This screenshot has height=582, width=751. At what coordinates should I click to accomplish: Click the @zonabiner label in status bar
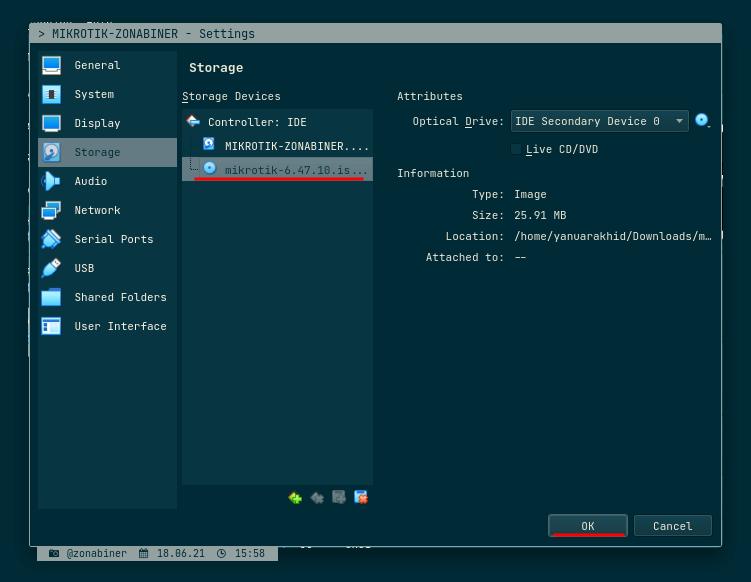(x=97, y=553)
